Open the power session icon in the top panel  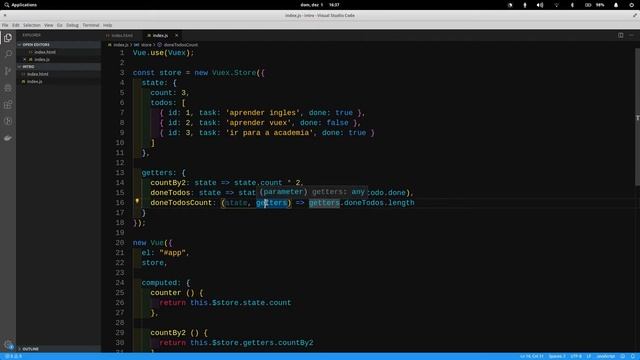(x=632, y=5)
